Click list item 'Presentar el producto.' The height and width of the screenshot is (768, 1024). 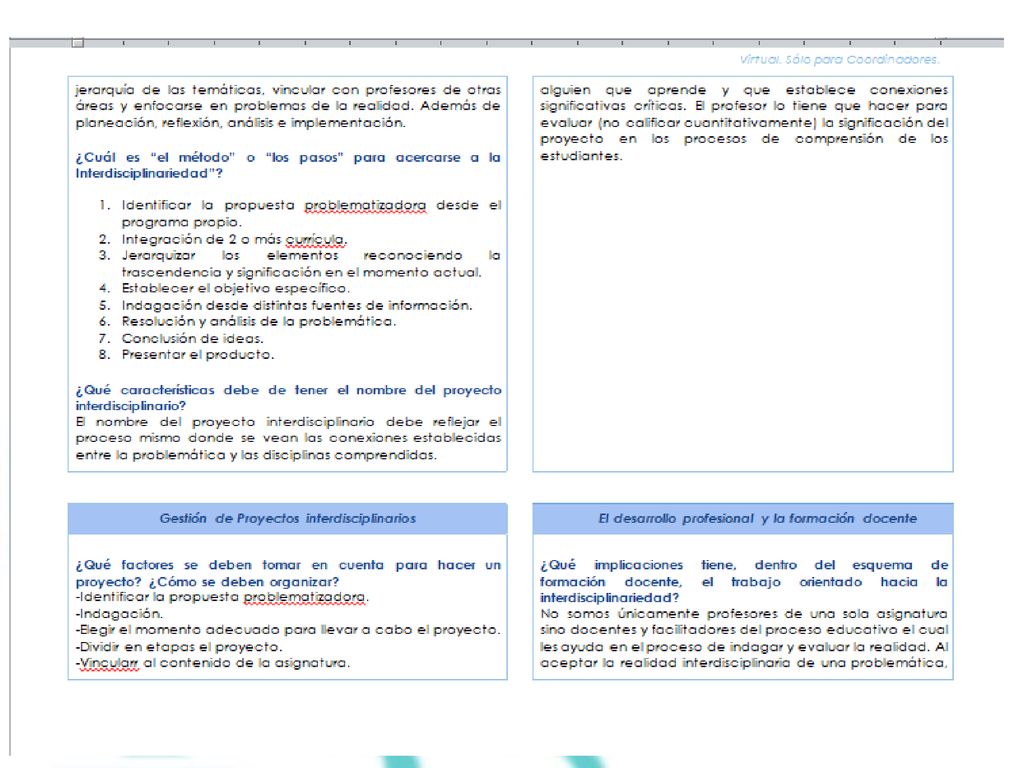198,355
